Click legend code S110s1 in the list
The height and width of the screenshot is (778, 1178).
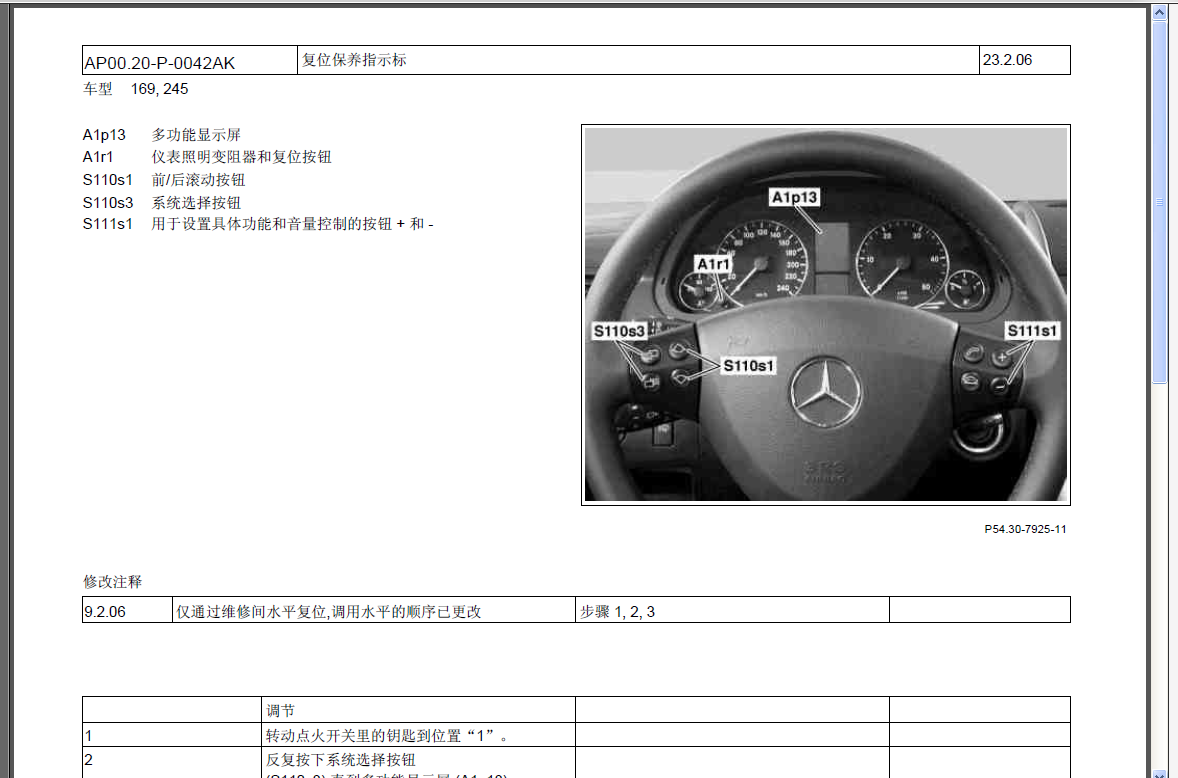tap(107, 179)
